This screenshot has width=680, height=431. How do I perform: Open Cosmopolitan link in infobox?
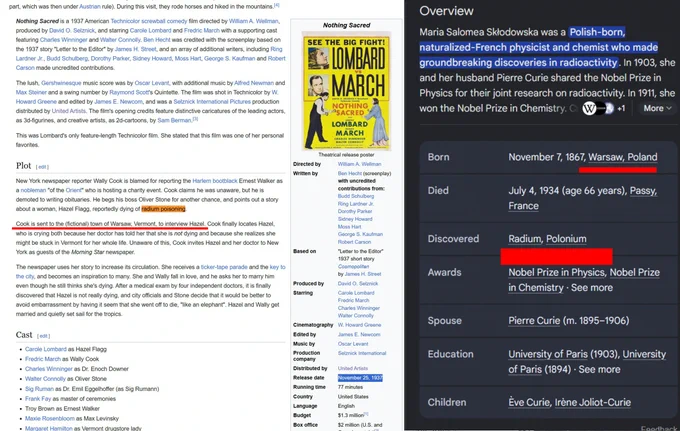point(353,267)
